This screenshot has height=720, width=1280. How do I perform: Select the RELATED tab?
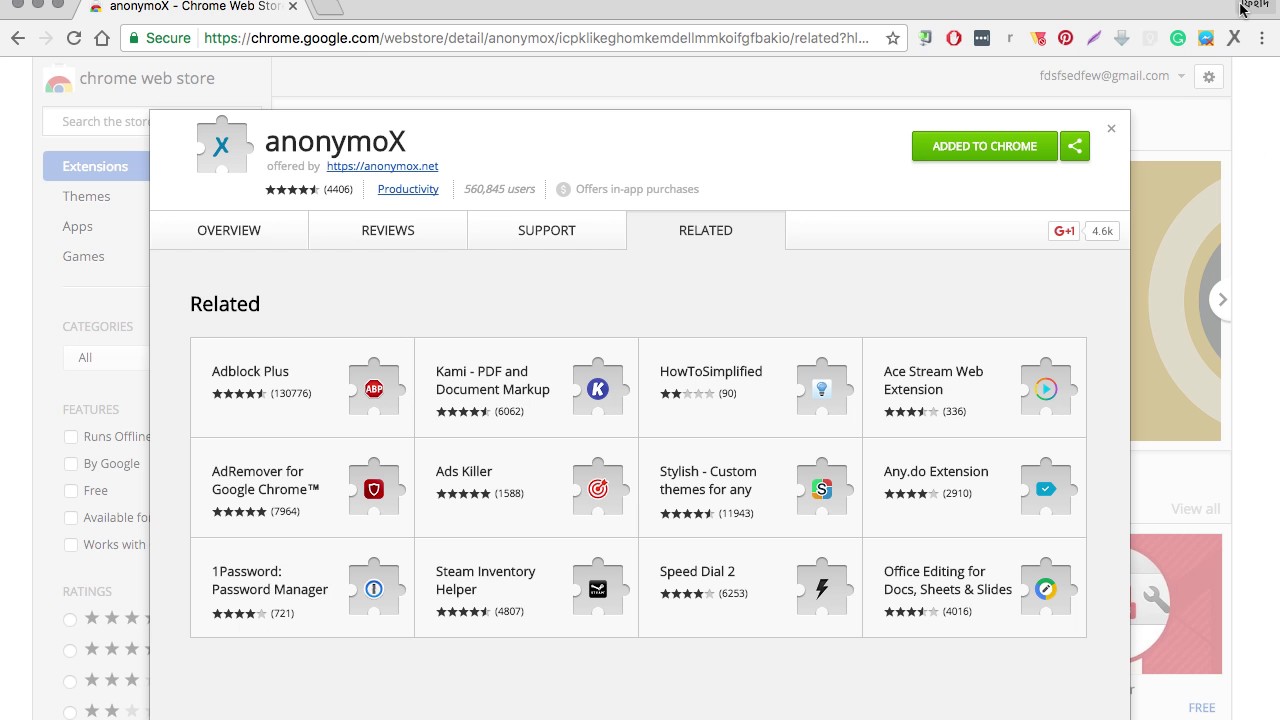pos(706,230)
